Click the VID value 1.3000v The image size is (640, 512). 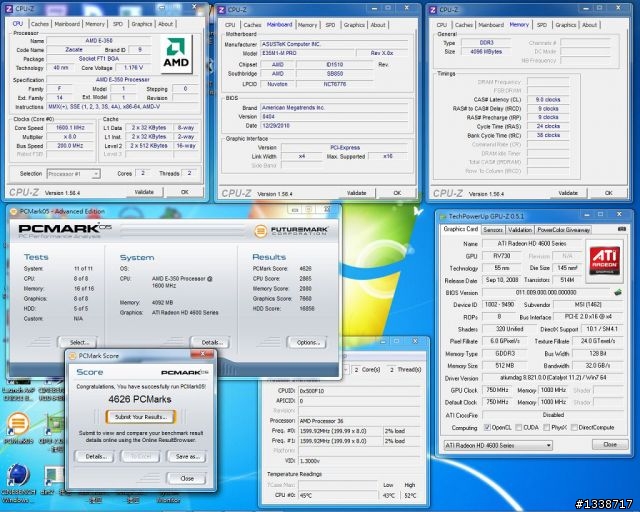tap(359, 461)
